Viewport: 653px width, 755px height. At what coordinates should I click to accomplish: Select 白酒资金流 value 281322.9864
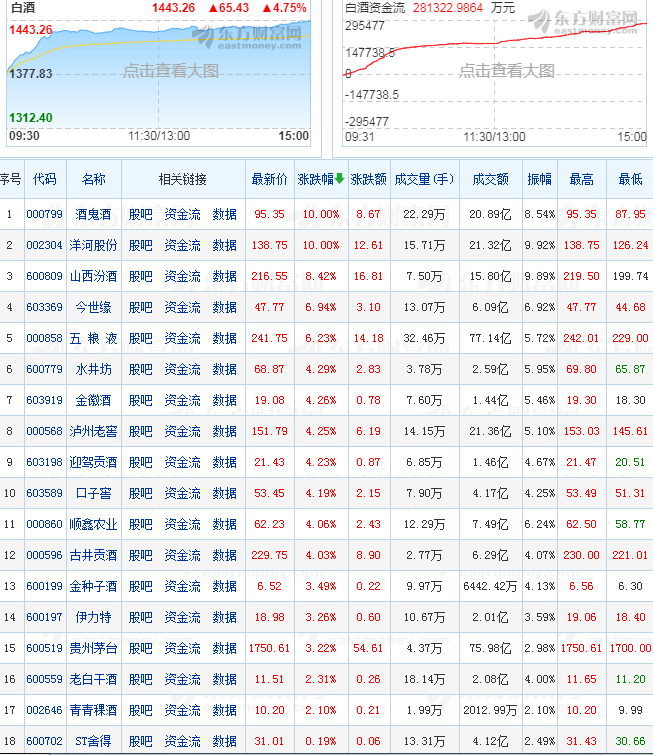(x=448, y=8)
